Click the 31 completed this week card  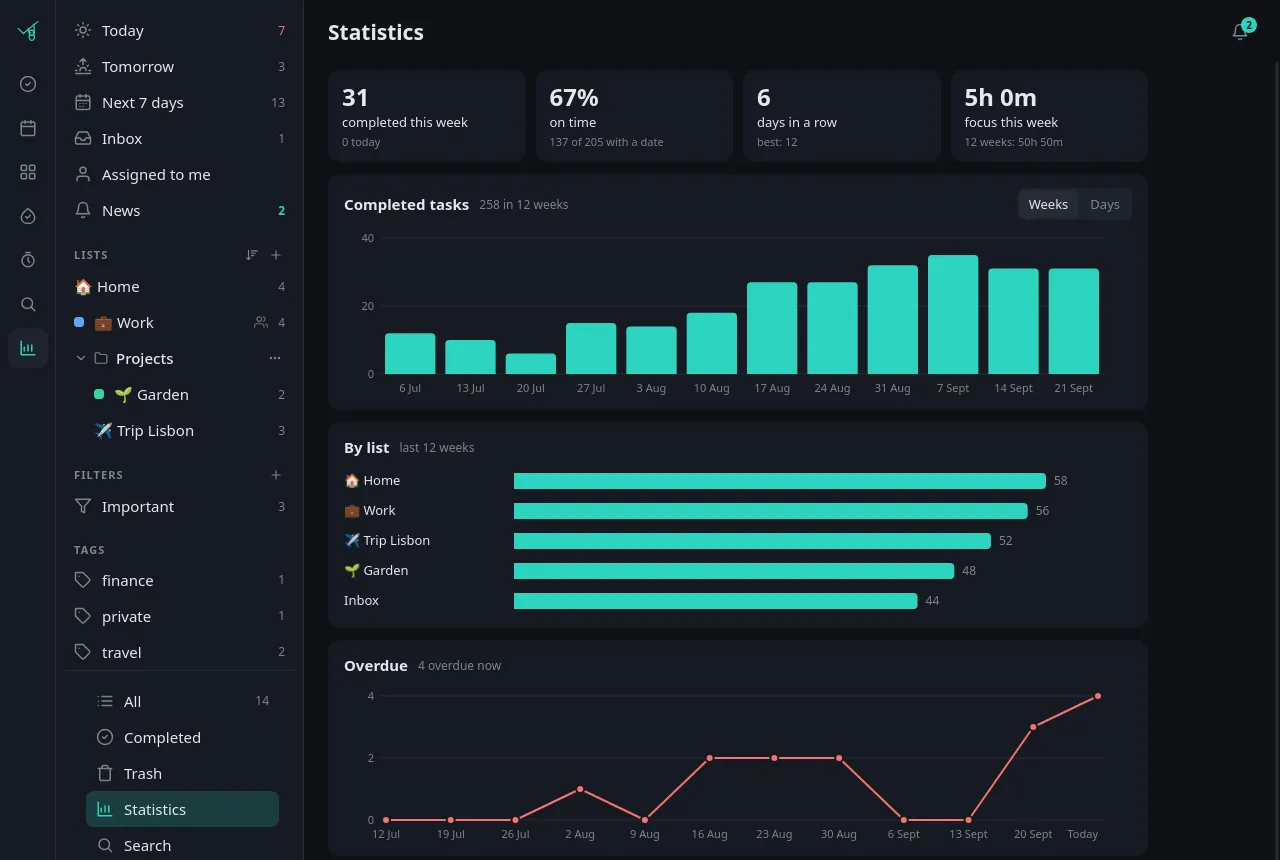click(427, 116)
